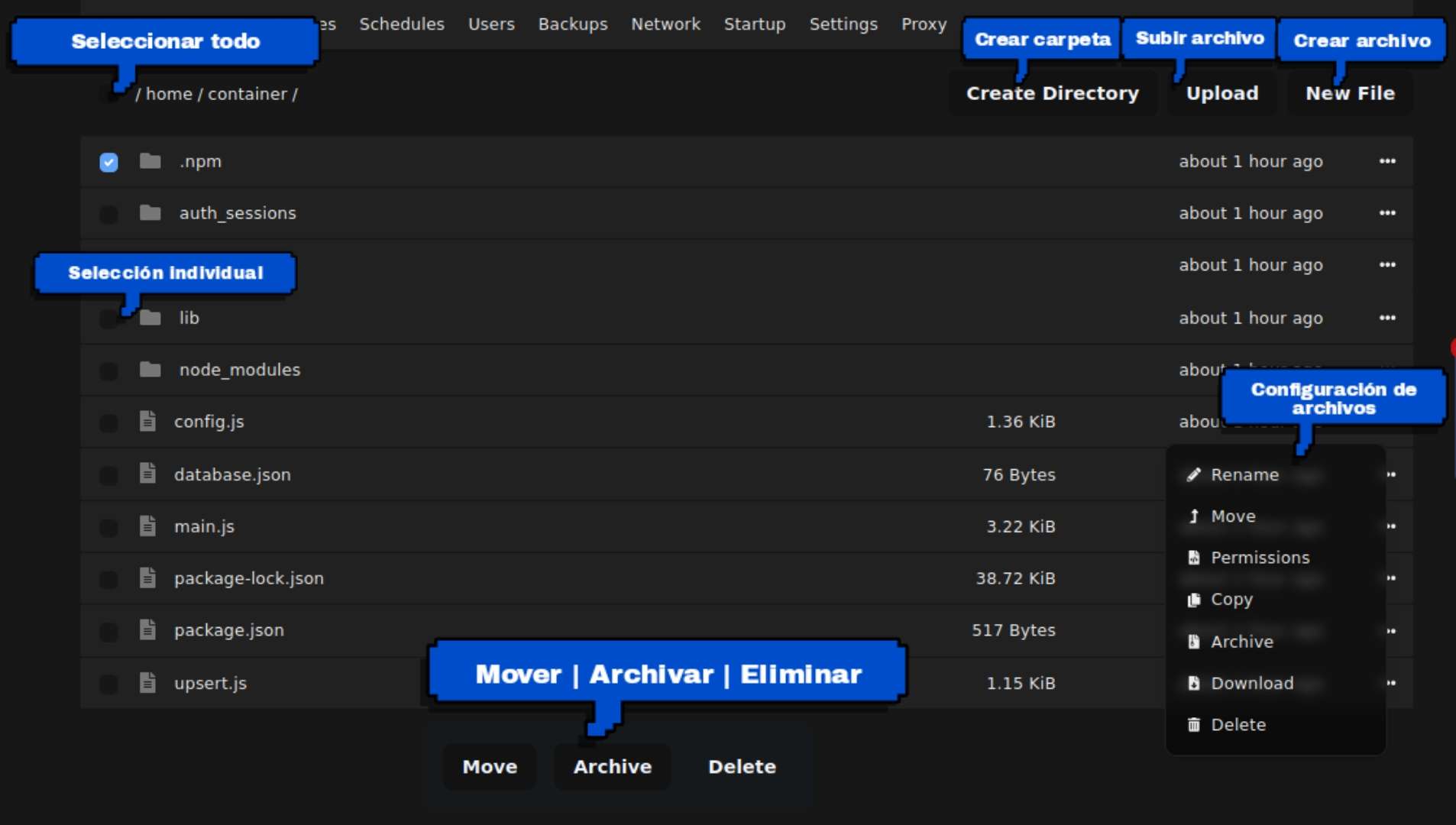Image resolution: width=1456 pixels, height=825 pixels.
Task: Open the ellipsis menu for lib folder
Action: pos(1387,318)
